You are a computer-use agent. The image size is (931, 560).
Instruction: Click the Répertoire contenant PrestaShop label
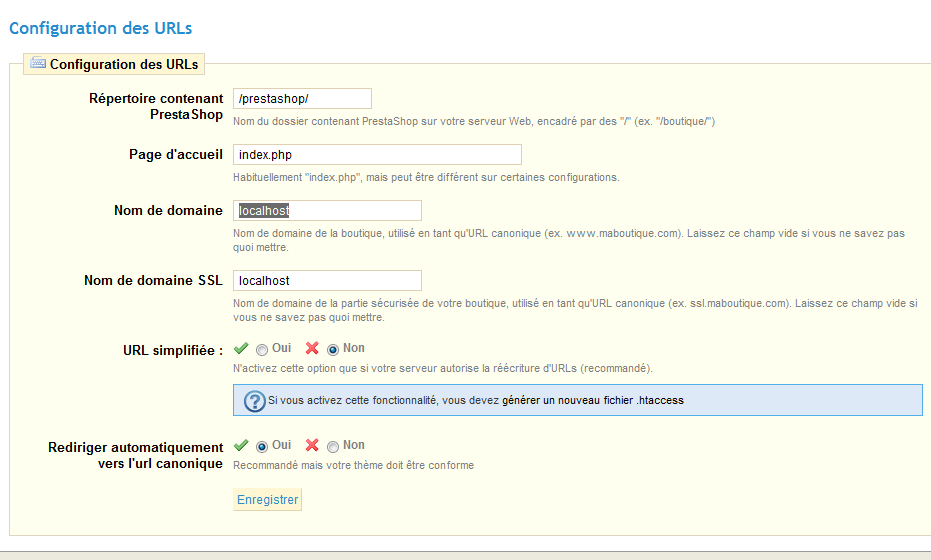(156, 106)
